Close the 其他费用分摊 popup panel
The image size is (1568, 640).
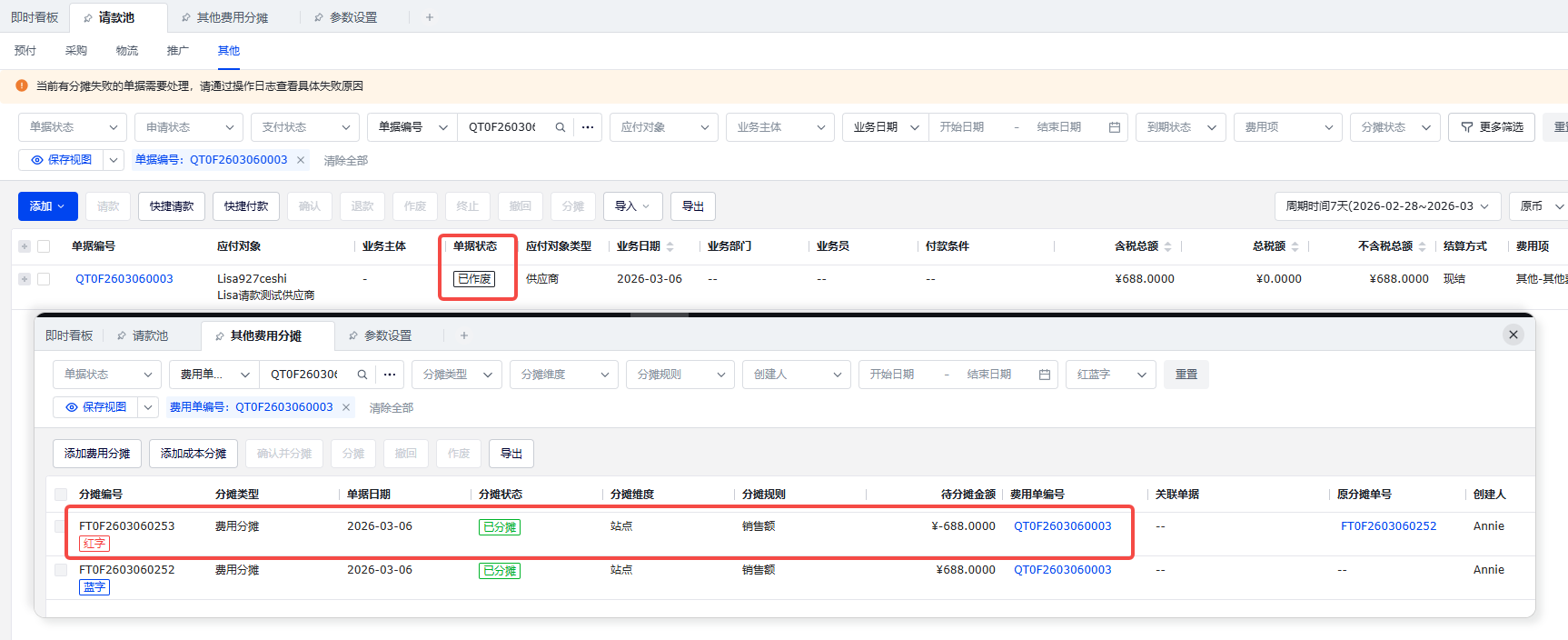tap(1513, 335)
